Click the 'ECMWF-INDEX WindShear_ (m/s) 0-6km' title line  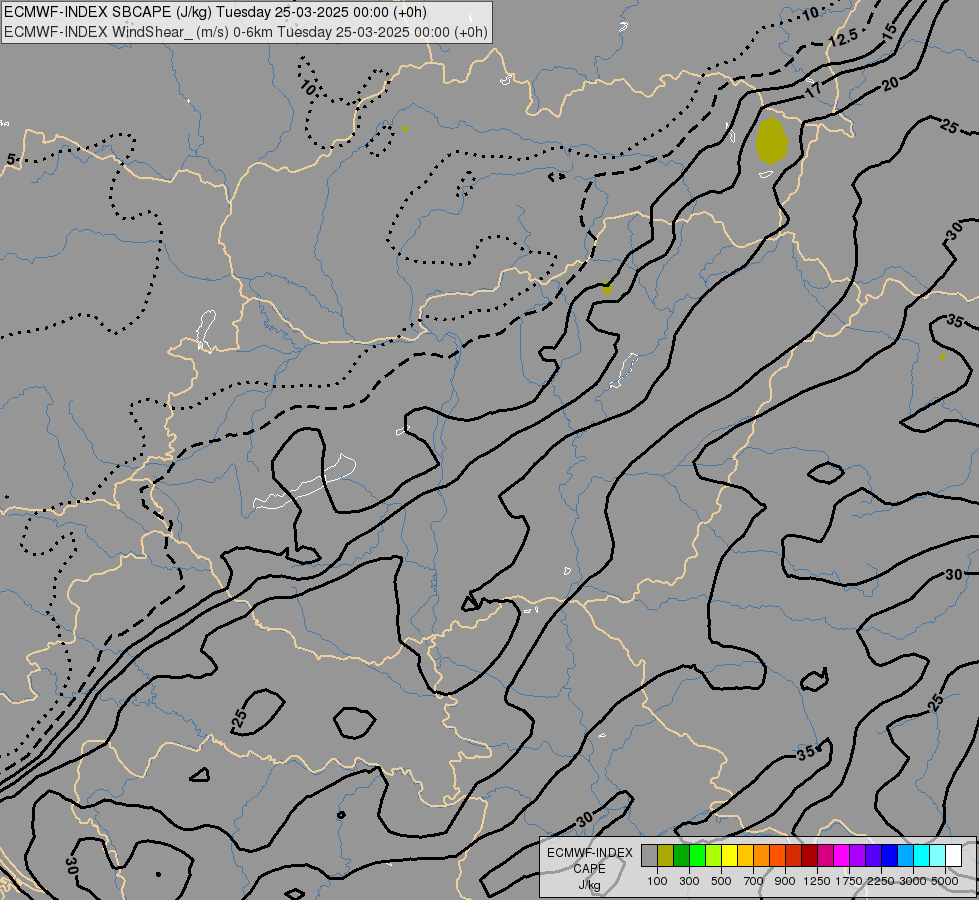(246, 32)
